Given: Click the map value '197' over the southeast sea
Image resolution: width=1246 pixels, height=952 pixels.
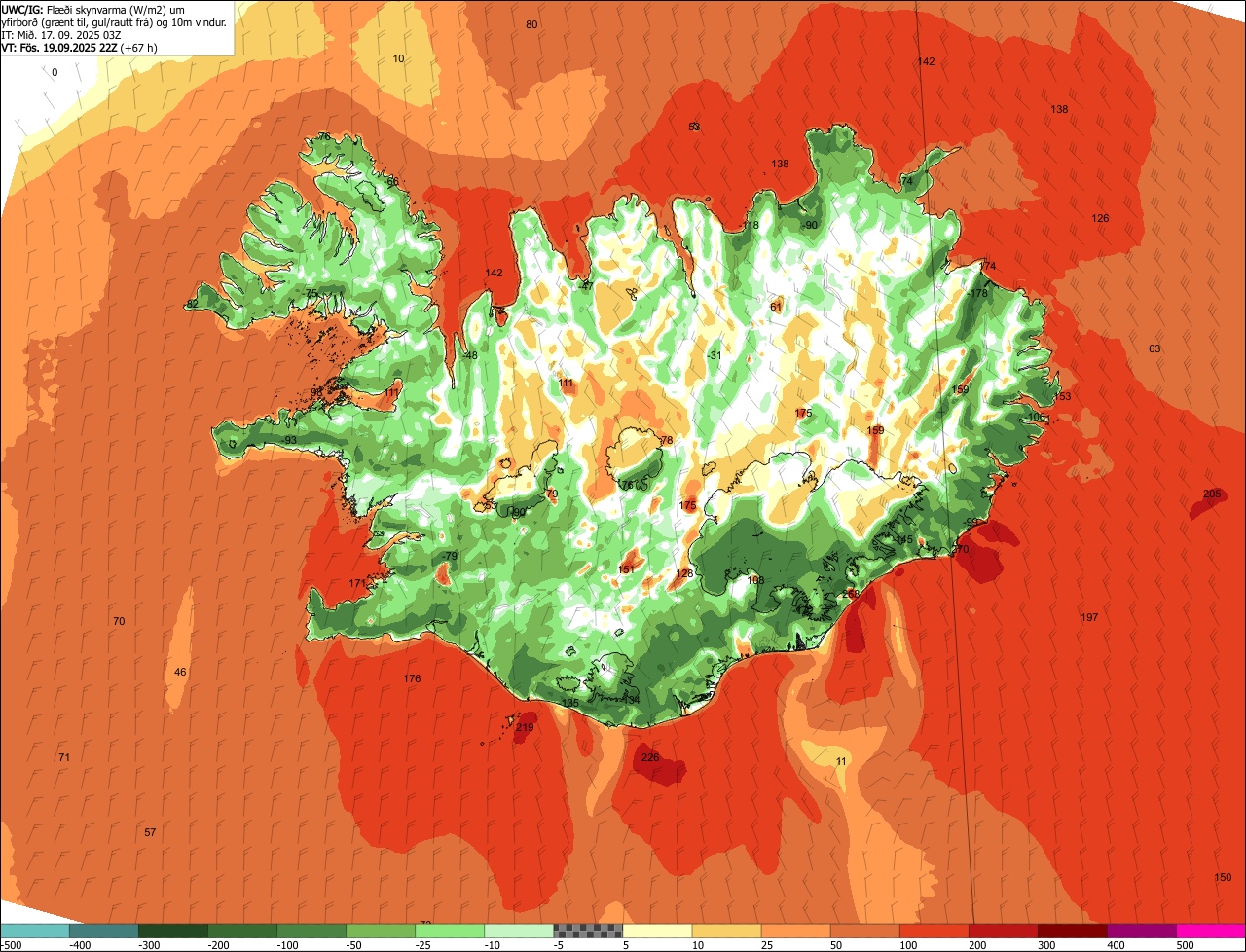Looking at the screenshot, I should tap(1089, 617).
